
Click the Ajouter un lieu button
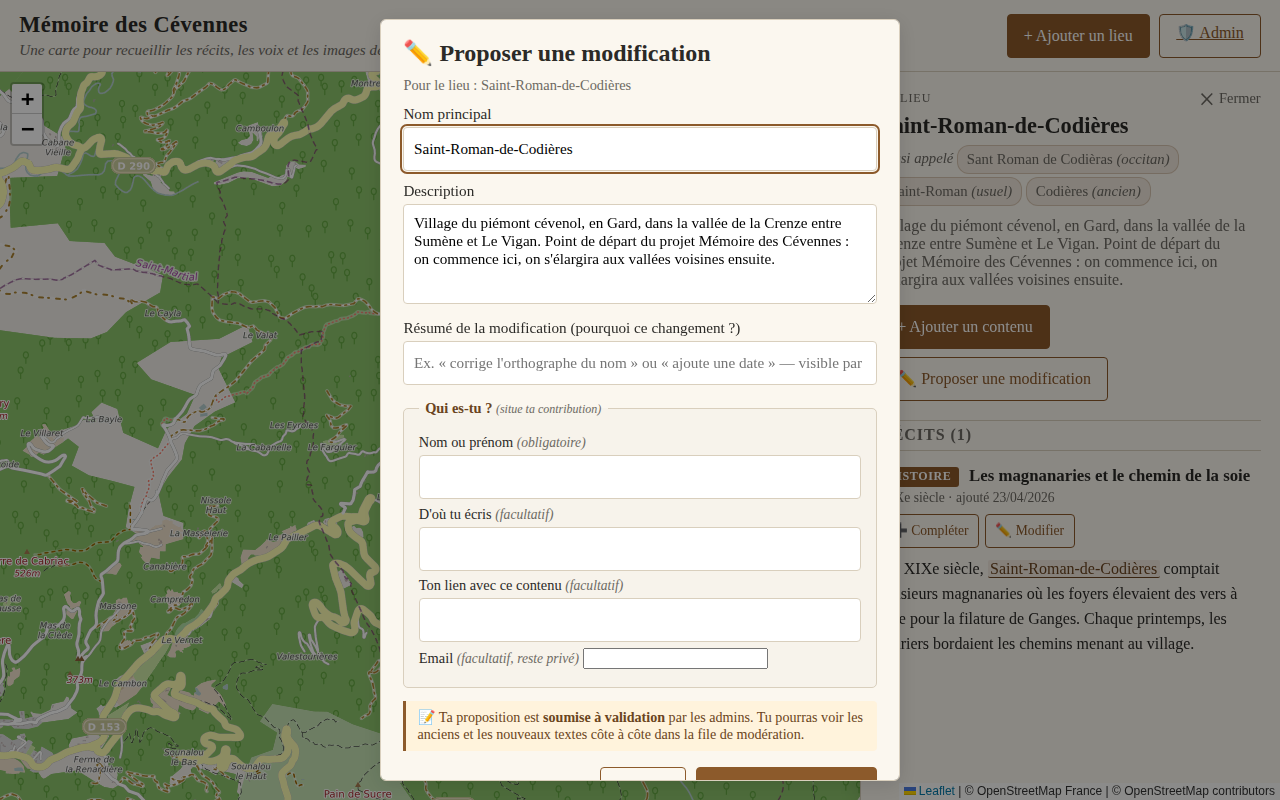pos(1078,35)
